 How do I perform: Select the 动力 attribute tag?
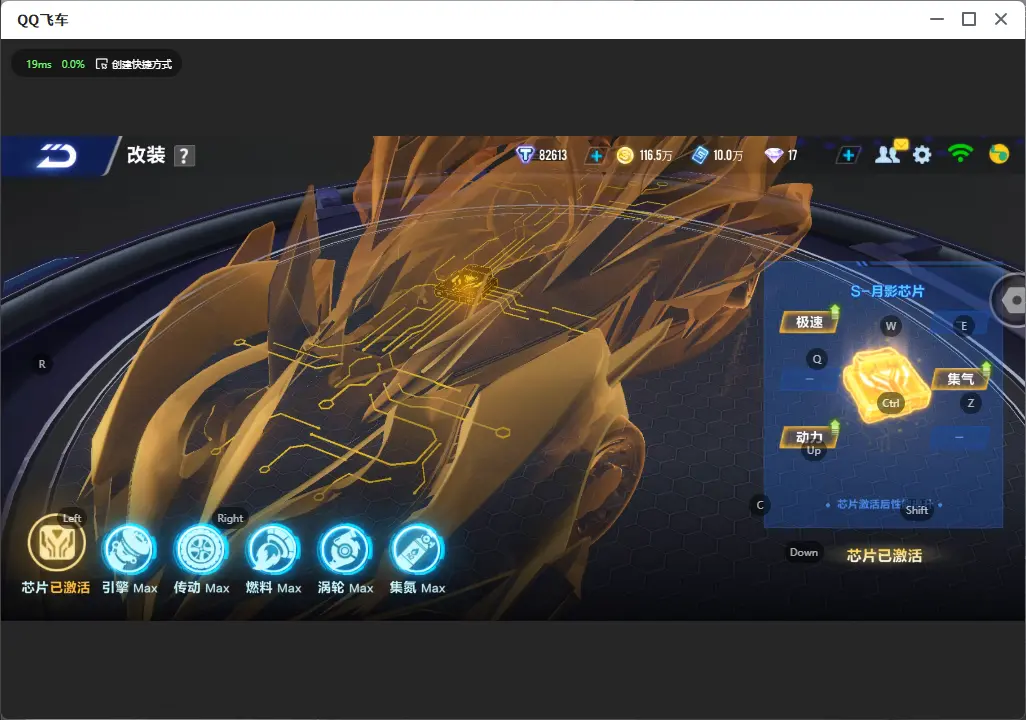coord(809,437)
